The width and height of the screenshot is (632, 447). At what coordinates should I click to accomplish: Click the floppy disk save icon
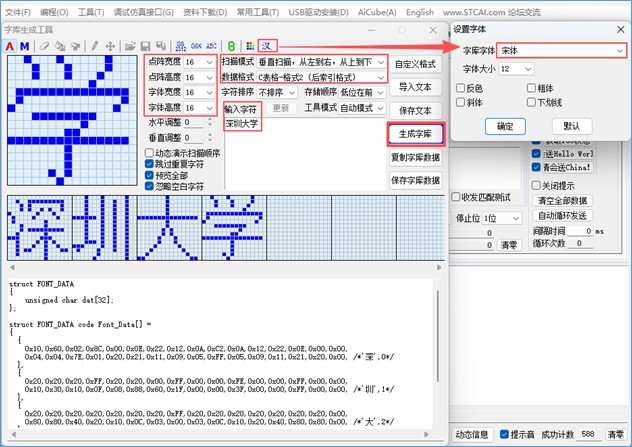145,46
